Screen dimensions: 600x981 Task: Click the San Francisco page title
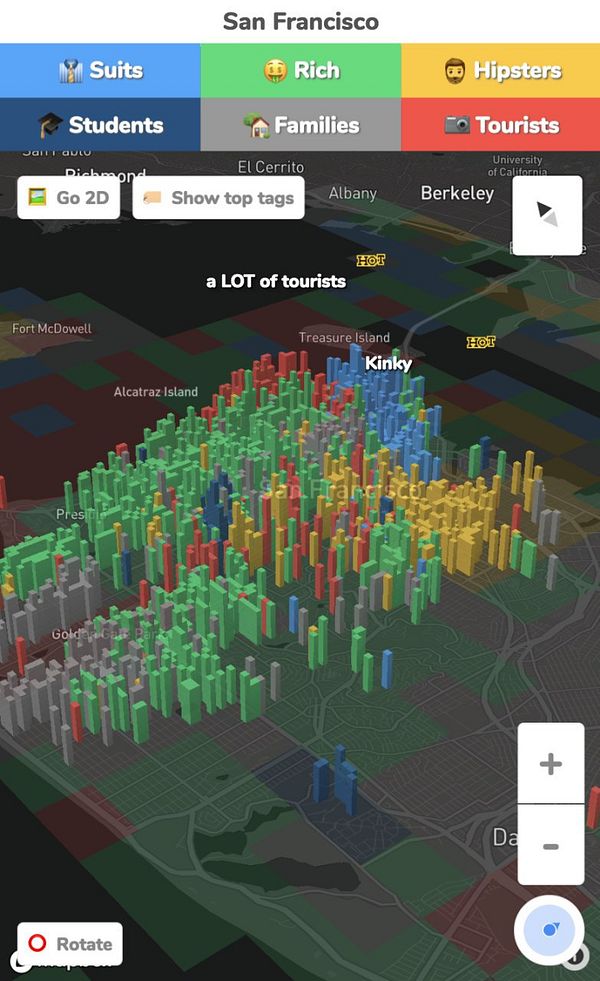click(x=301, y=21)
